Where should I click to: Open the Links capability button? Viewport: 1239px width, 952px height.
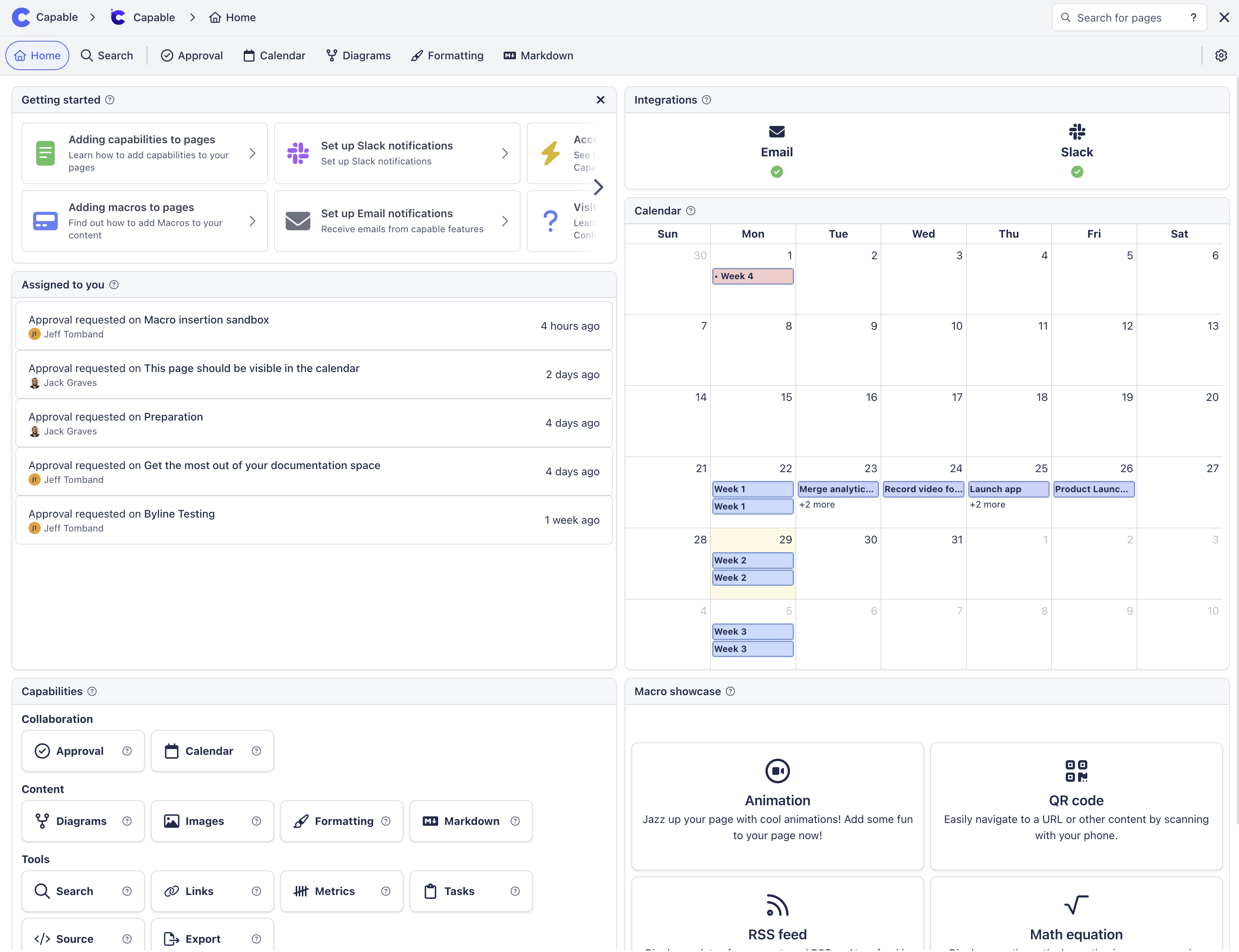212,892
